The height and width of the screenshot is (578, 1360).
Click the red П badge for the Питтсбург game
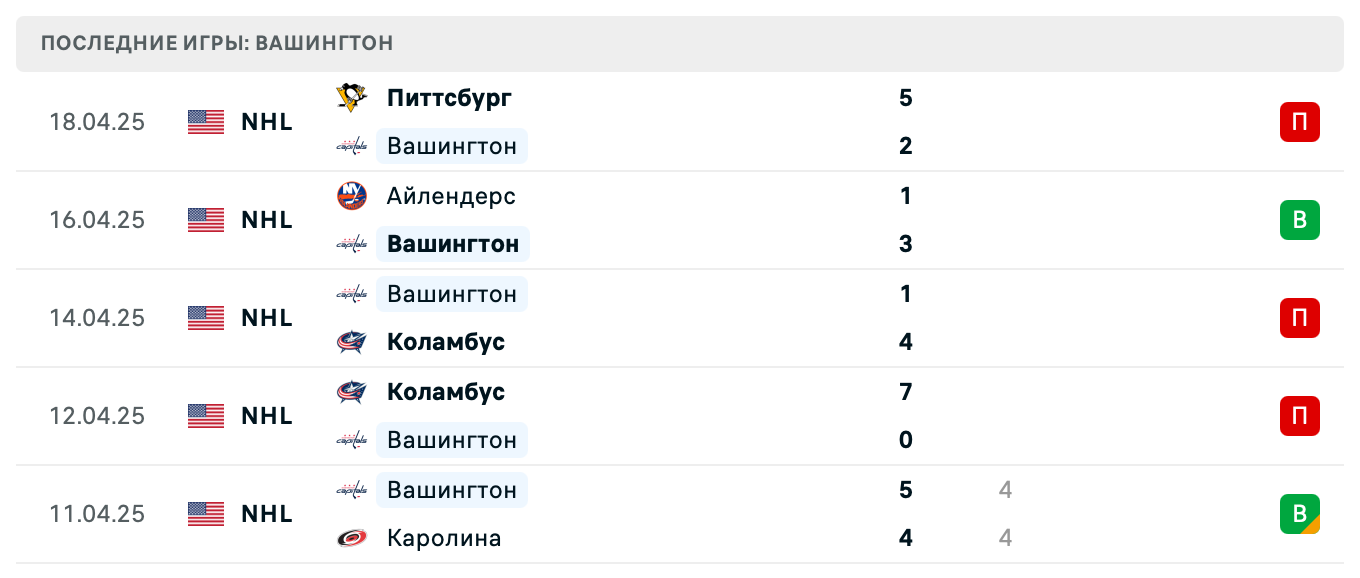coord(1299,122)
